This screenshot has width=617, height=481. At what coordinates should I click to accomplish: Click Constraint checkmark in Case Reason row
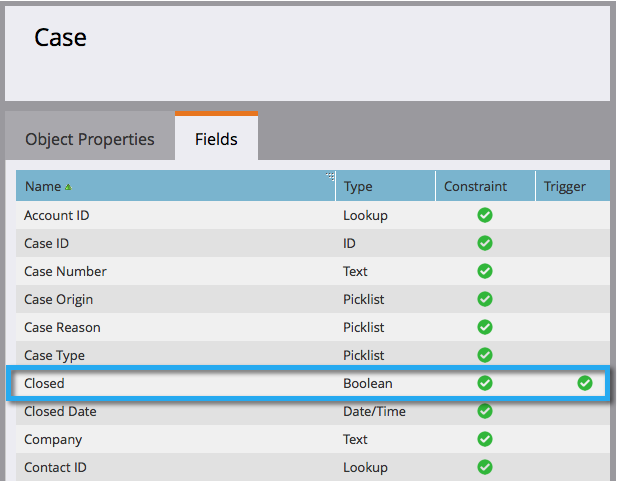click(x=485, y=327)
